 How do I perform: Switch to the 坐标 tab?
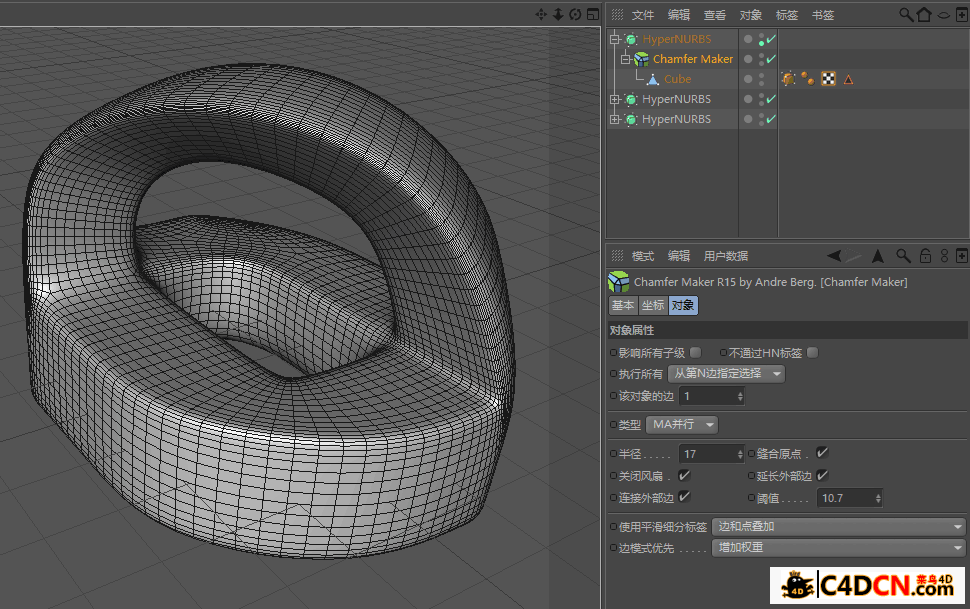653,305
